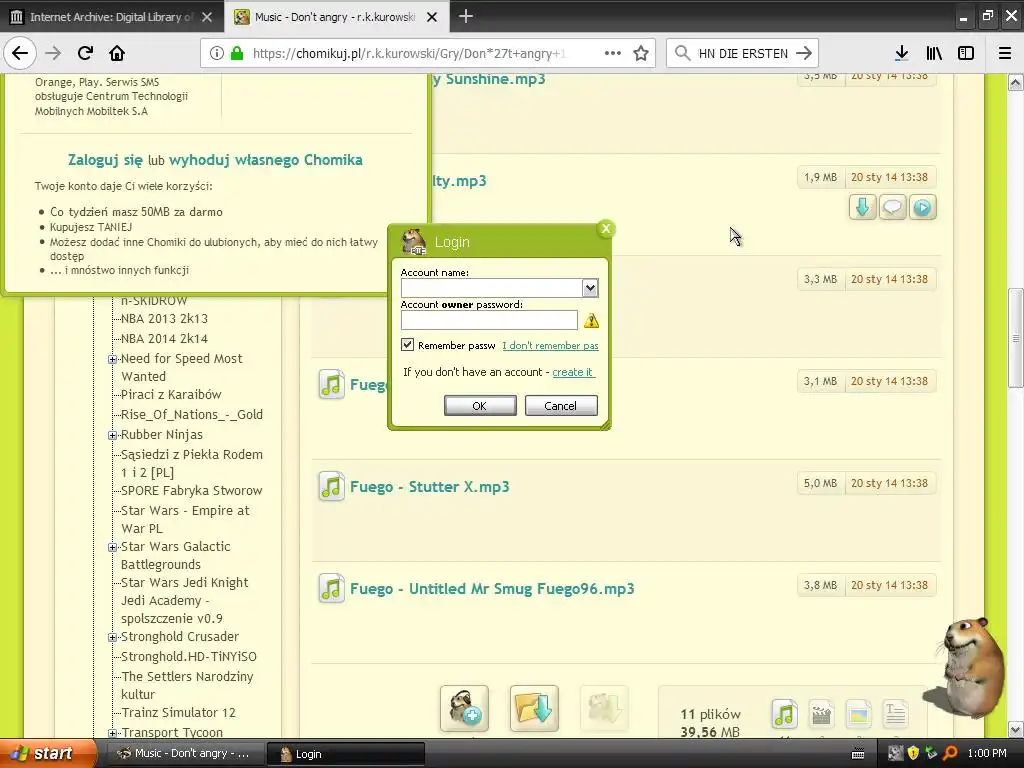Show site information icon in address bar
This screenshot has width=1024, height=768.
(217, 53)
